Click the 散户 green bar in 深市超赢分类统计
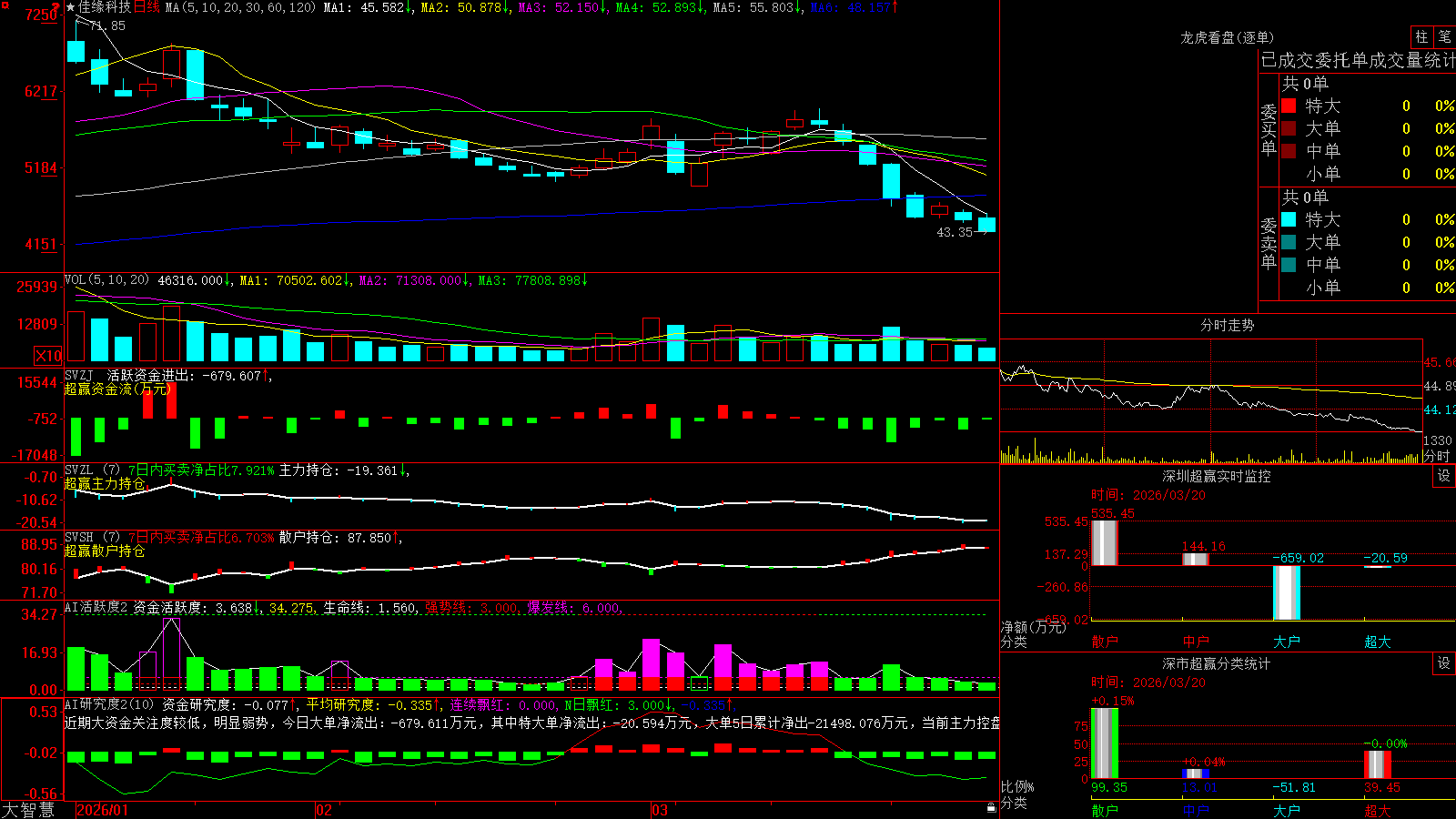The height and width of the screenshot is (819, 1456). point(1105,743)
